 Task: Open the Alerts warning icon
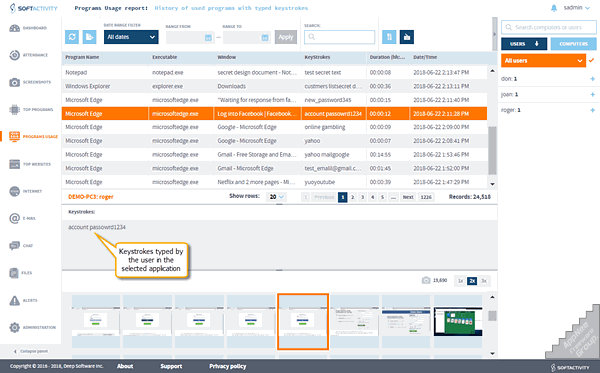coord(15,301)
